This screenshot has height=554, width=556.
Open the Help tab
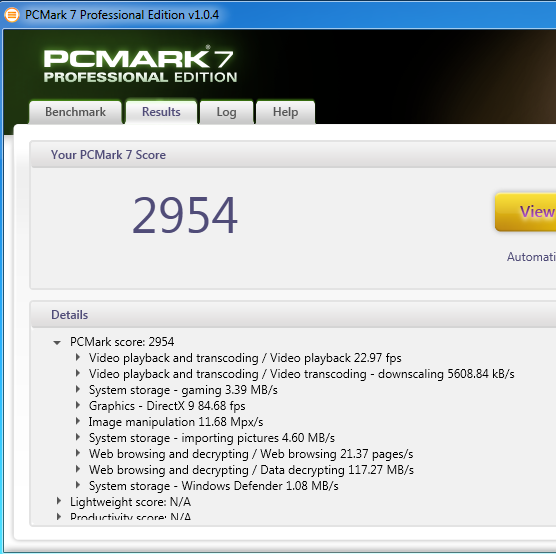point(285,112)
